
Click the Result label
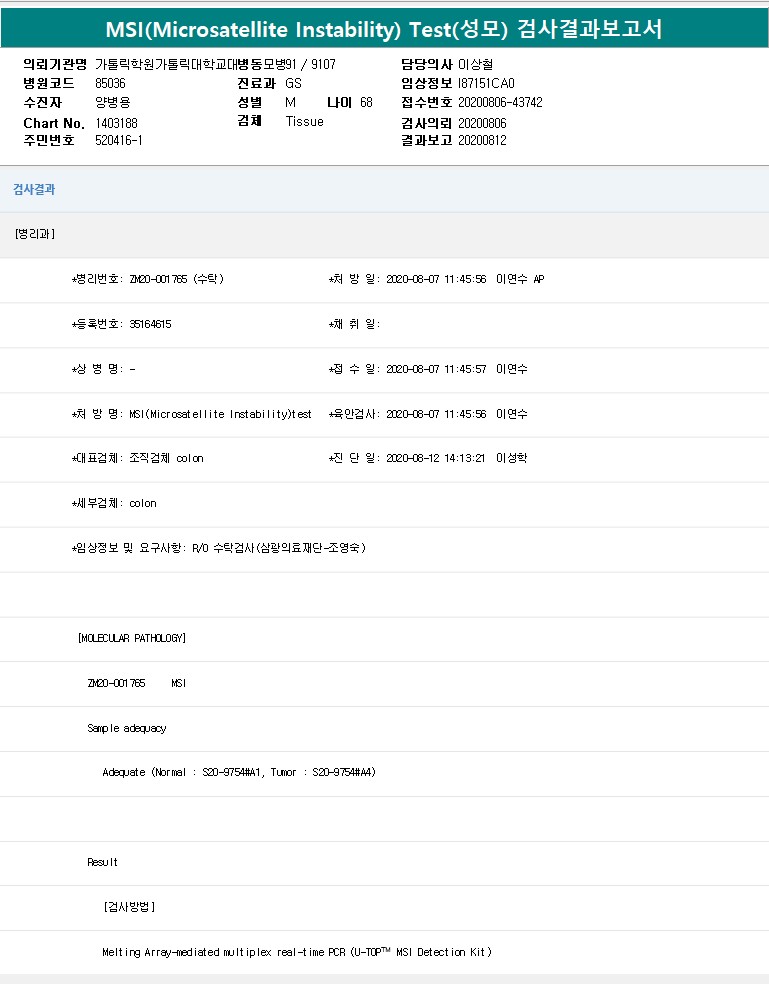tap(102, 862)
